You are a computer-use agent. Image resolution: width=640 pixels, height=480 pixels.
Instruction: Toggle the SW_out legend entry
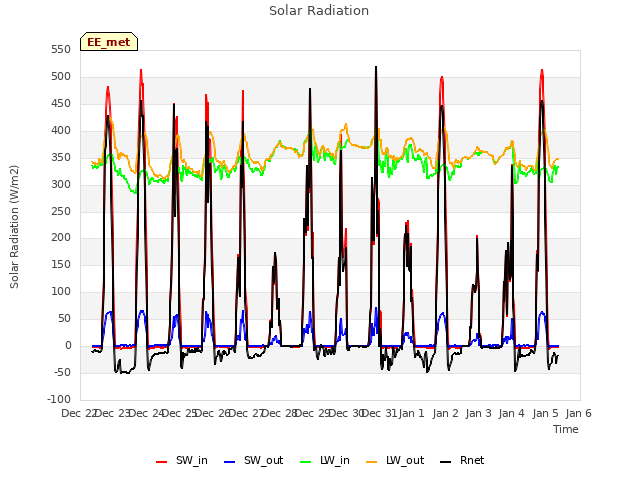[x=253, y=460]
